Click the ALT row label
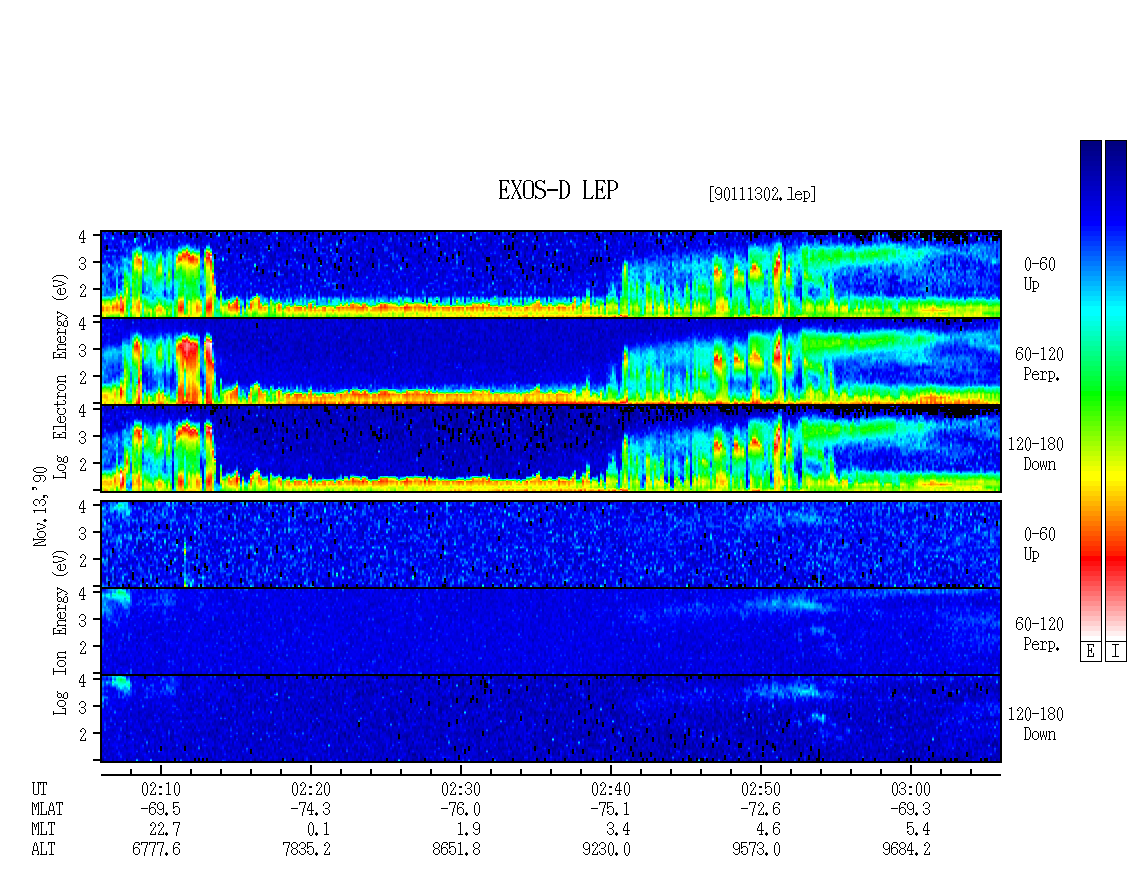Image resolution: width=1130 pixels, height=875 pixels. pos(43,850)
